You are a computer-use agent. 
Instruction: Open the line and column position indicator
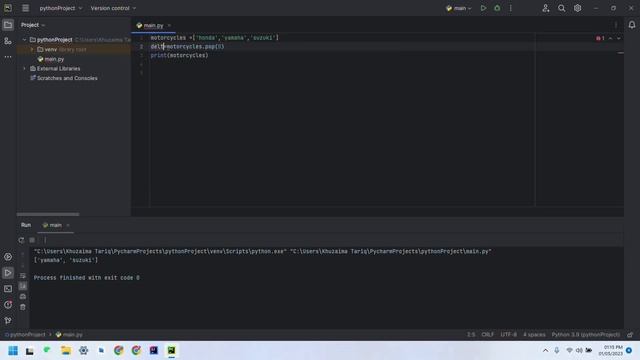[471, 335]
